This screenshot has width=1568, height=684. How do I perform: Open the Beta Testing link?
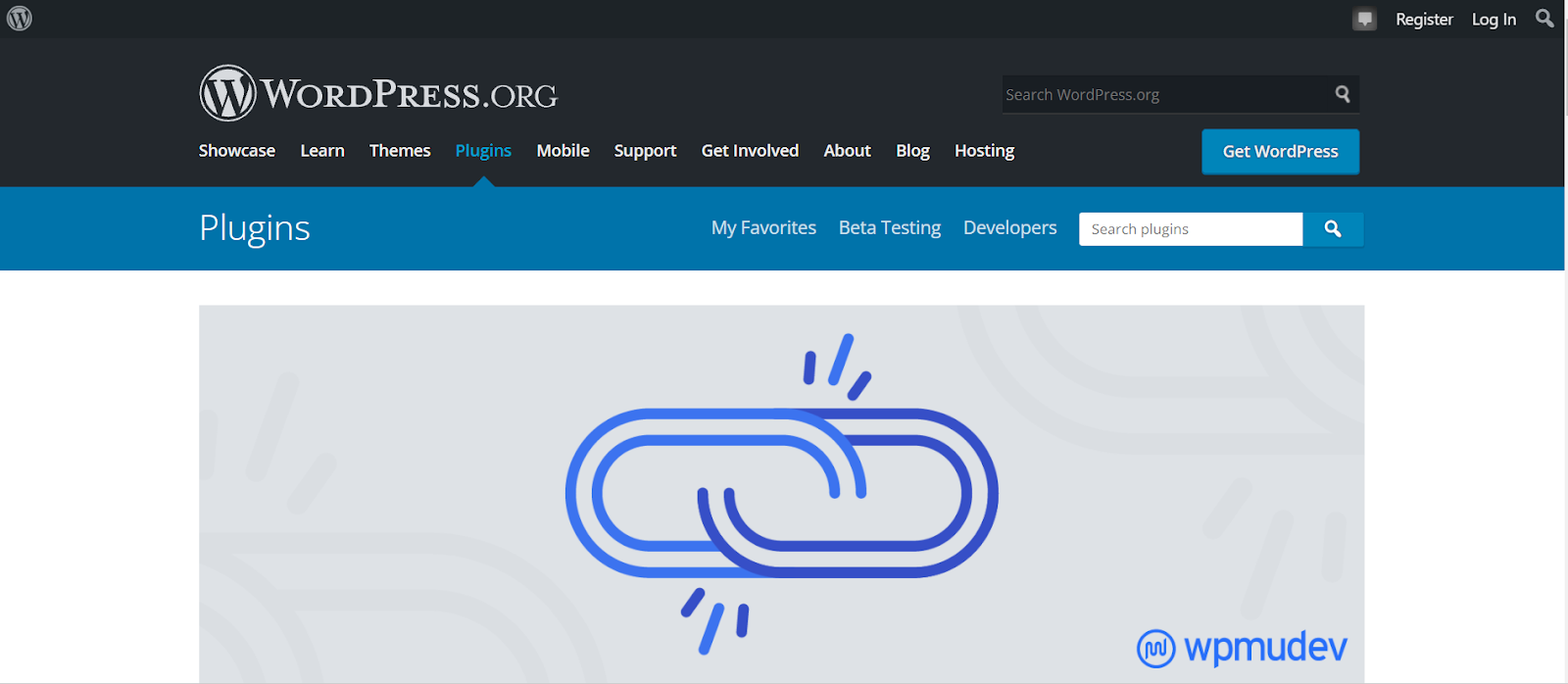click(x=890, y=227)
